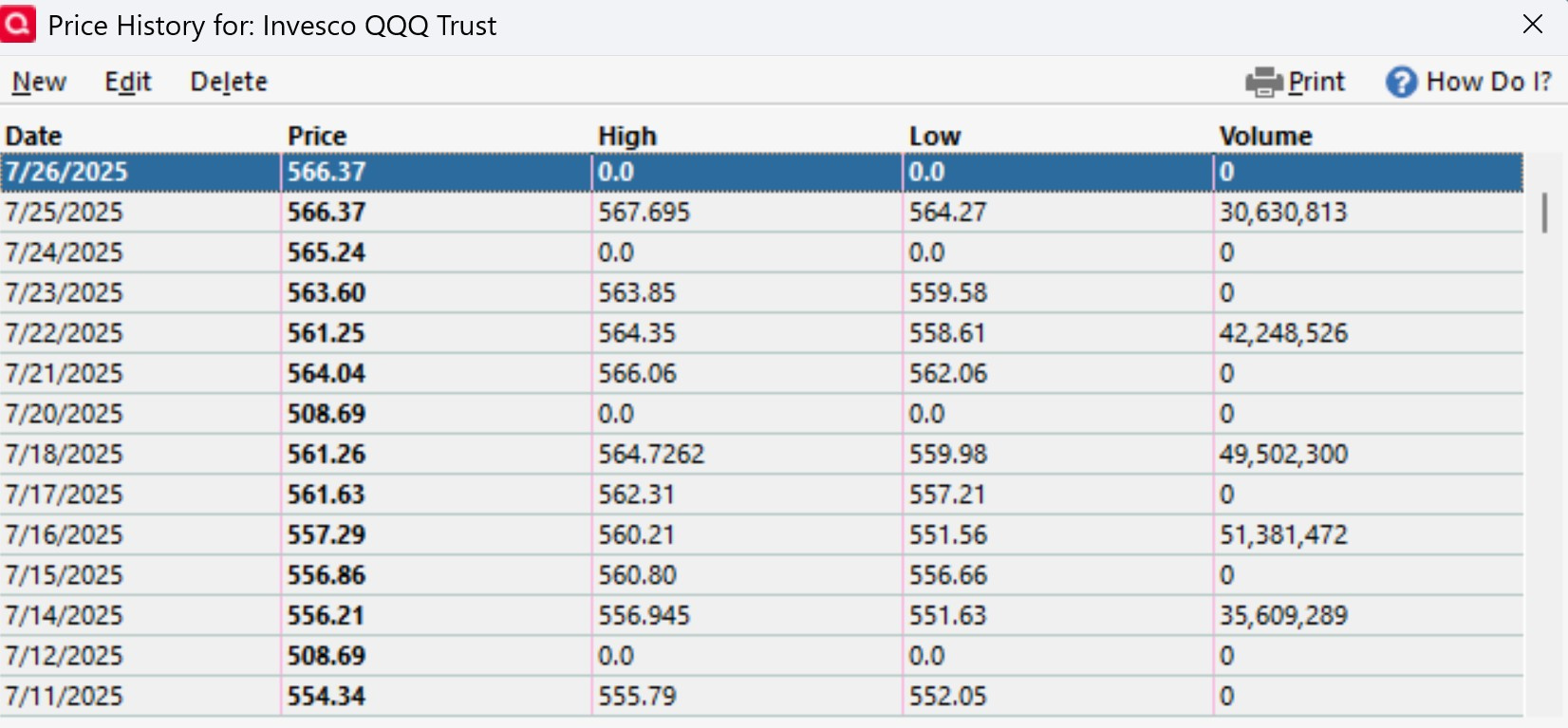Click the low value 559.98
The image size is (1568, 728).
click(948, 455)
